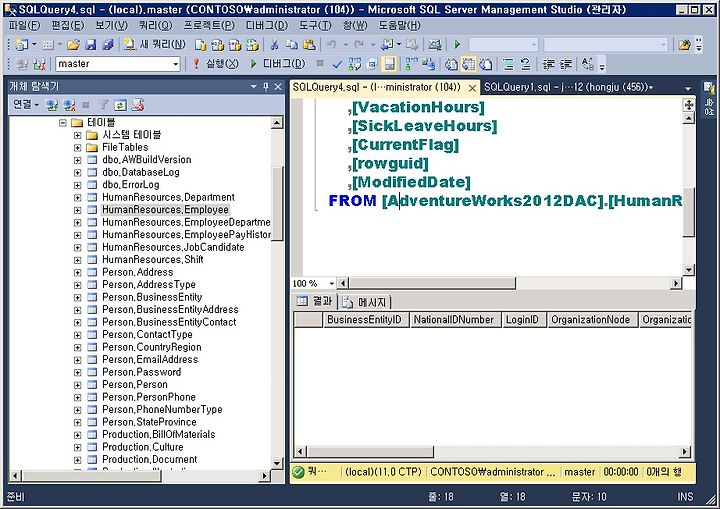The height and width of the screenshot is (509, 720).
Task: Click the Decrease Indent icon
Action: pyautogui.click(x=548, y=64)
